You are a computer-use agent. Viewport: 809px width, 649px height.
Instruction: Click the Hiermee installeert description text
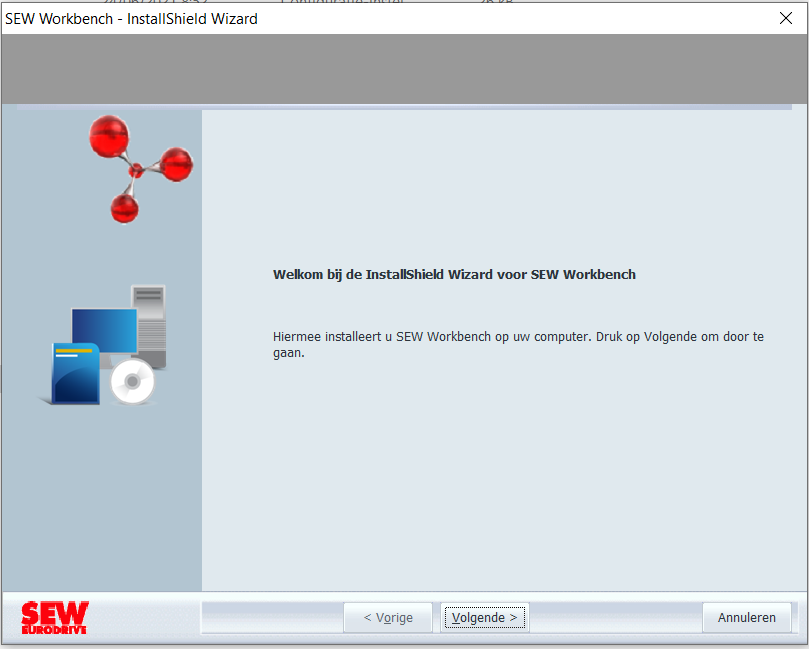coord(518,345)
